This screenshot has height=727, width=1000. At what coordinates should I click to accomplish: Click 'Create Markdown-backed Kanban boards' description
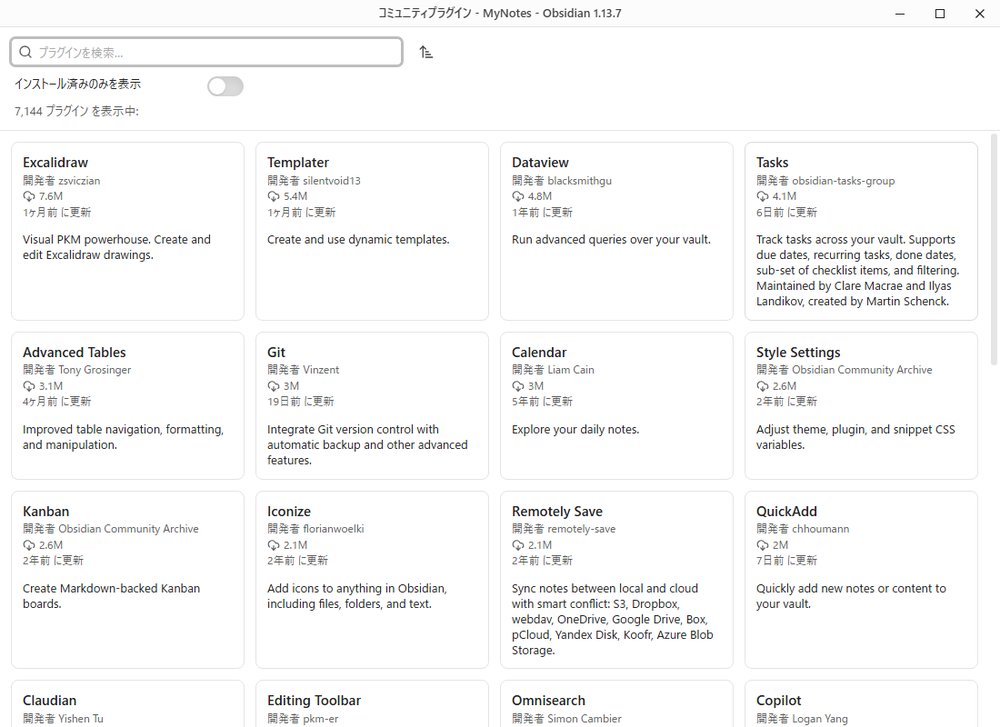(x=112, y=596)
